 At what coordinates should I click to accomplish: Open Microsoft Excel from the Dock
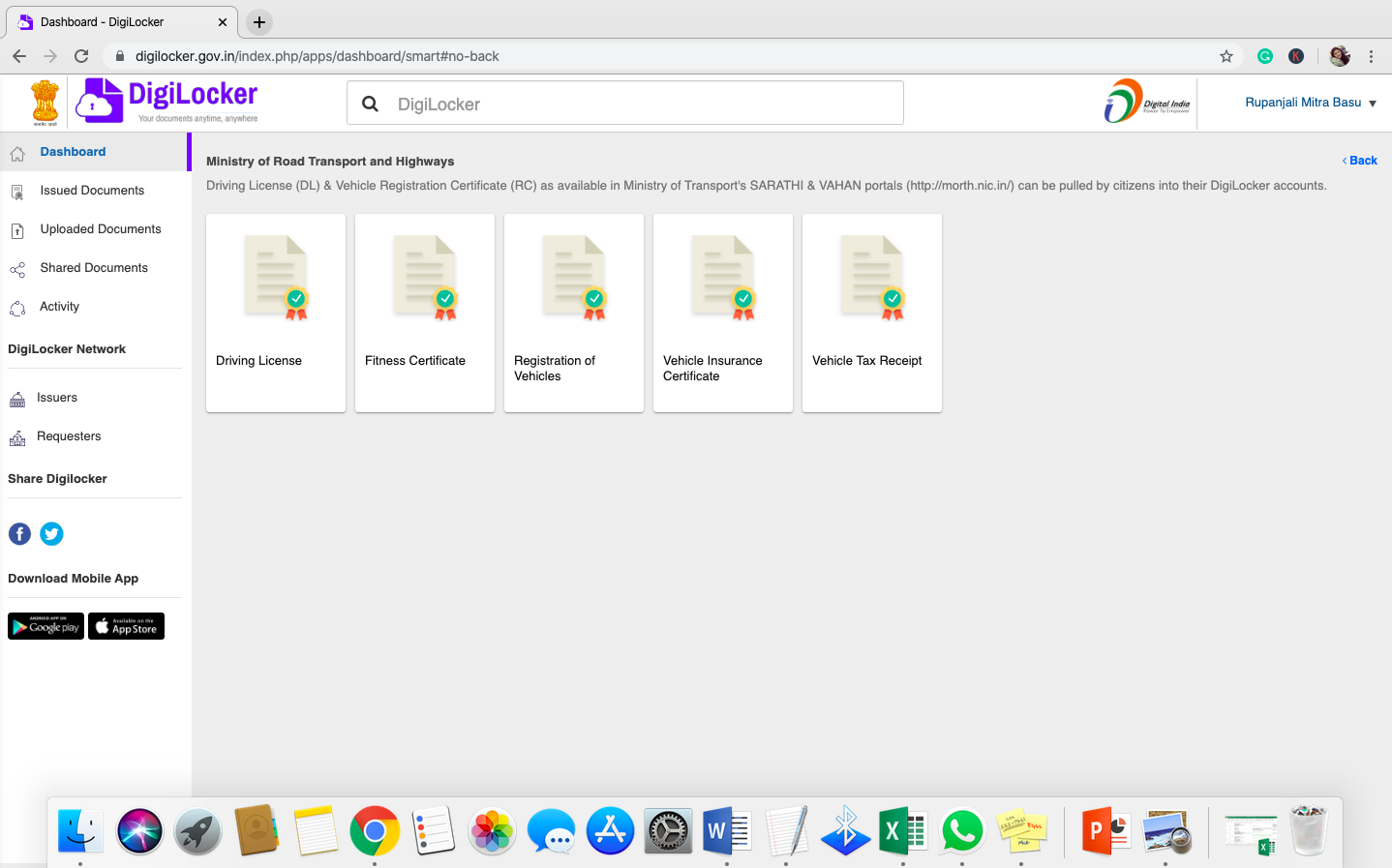pos(903,831)
